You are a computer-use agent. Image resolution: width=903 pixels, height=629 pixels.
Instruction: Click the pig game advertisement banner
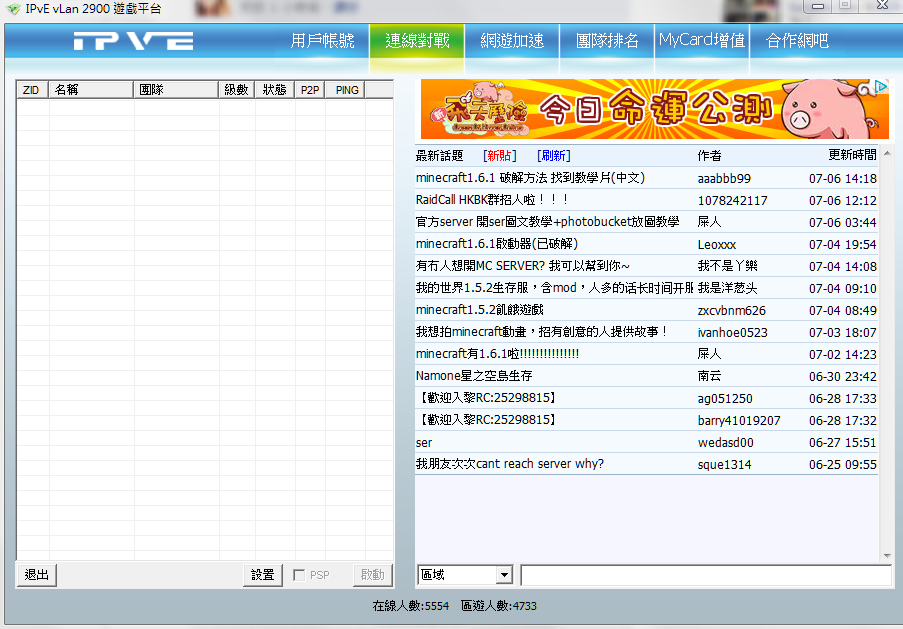coord(655,109)
